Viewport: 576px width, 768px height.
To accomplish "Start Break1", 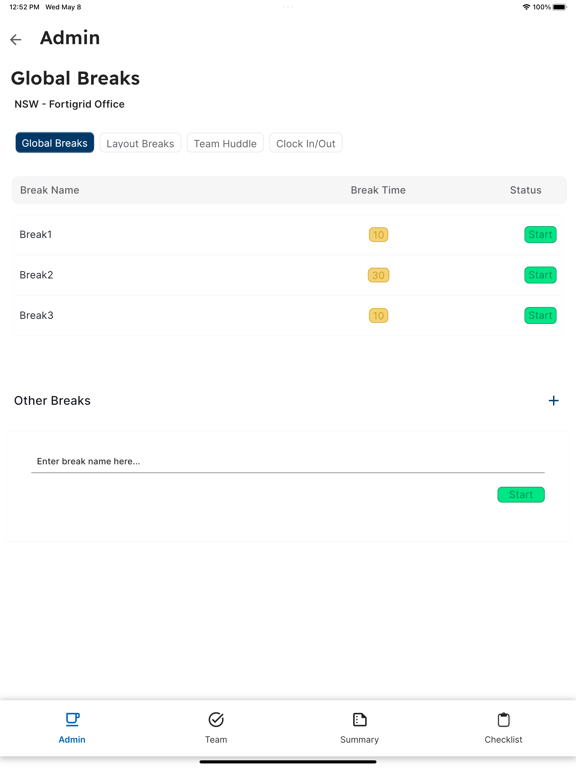I will point(540,235).
